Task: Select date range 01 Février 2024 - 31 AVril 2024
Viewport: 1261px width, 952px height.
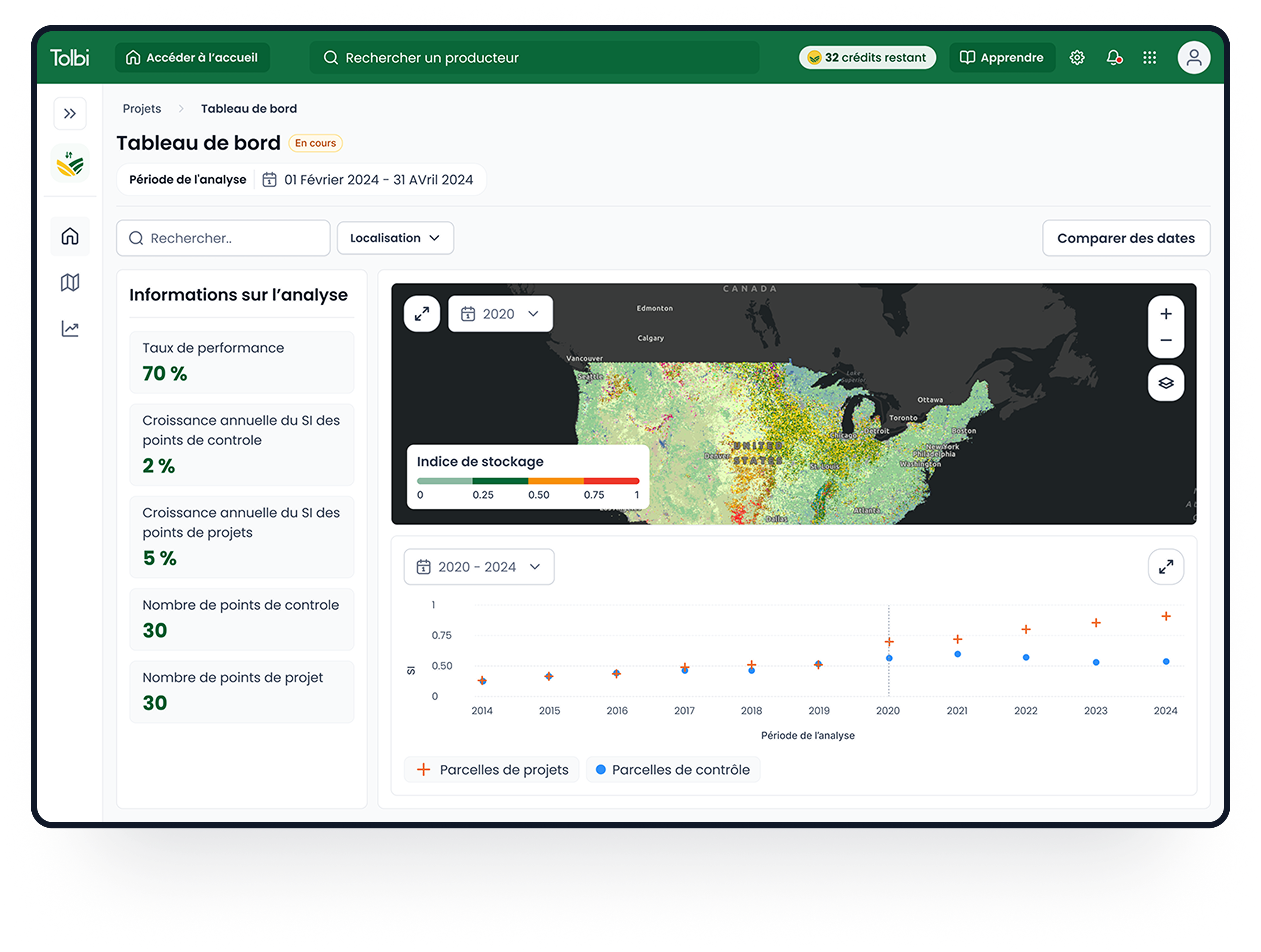Action: (379, 180)
